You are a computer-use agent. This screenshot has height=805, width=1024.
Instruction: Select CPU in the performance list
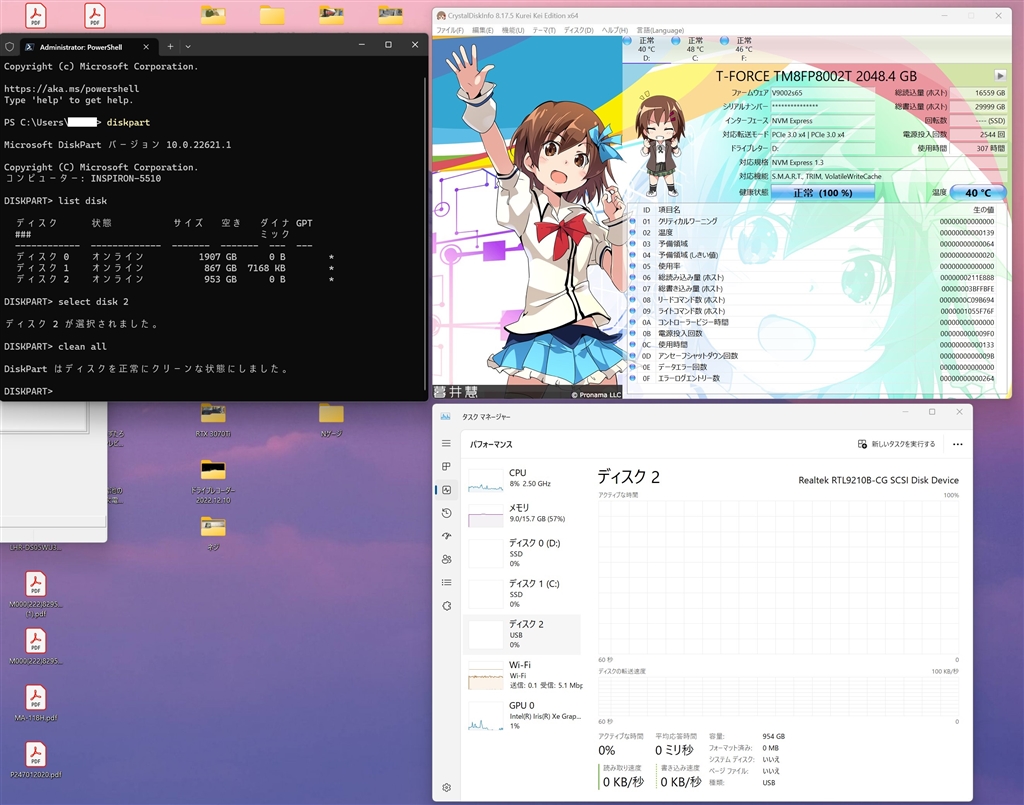(x=522, y=479)
